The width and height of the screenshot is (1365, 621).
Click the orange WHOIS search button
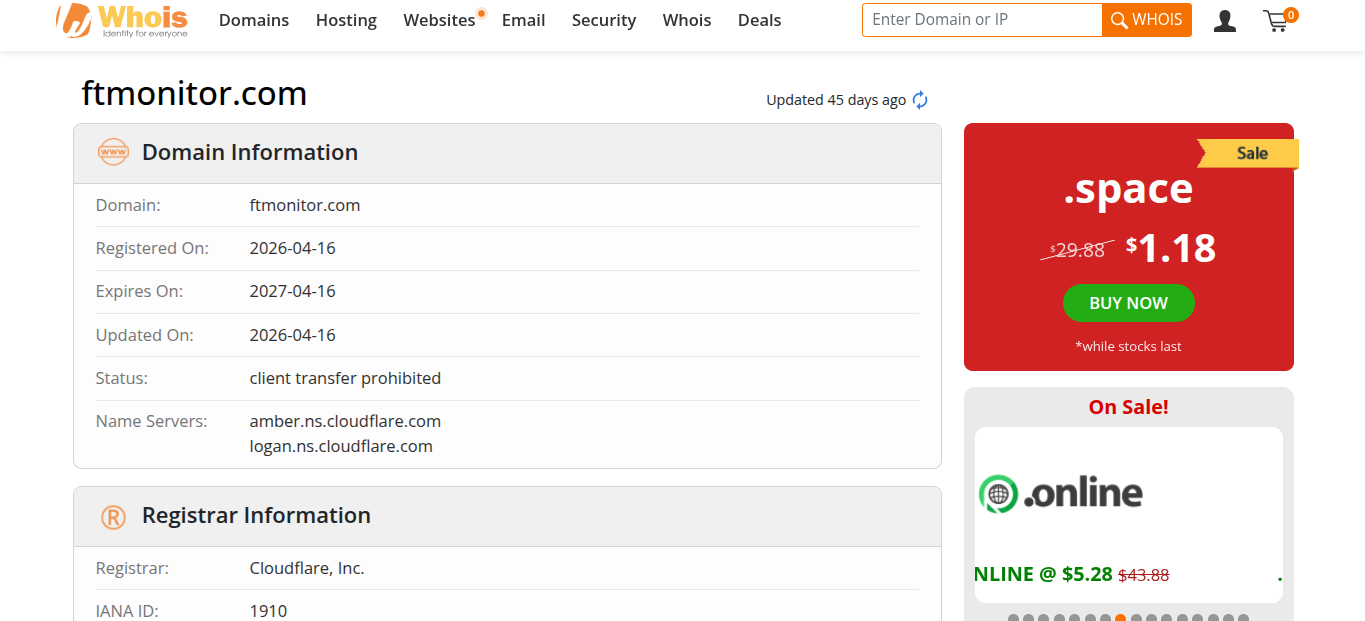[x=1147, y=20]
